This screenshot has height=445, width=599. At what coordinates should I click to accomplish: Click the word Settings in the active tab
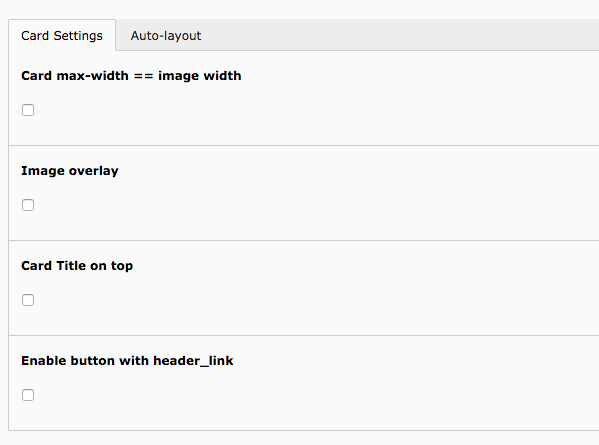78,36
